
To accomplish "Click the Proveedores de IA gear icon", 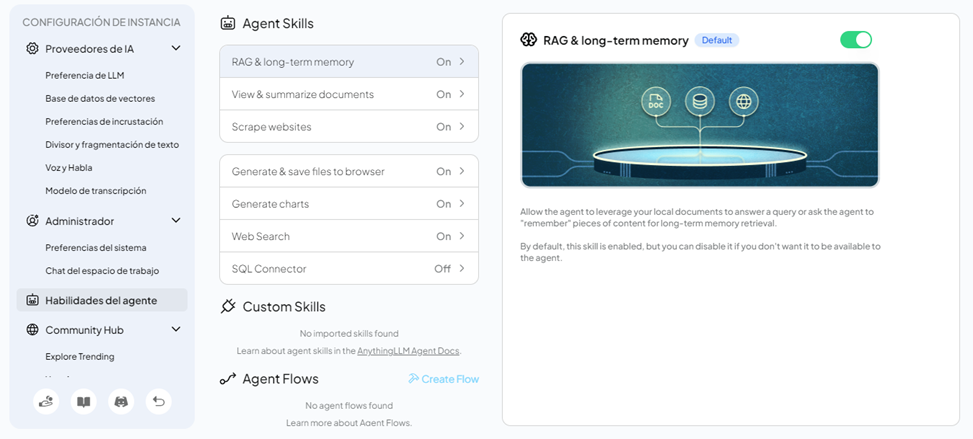I will pos(33,48).
